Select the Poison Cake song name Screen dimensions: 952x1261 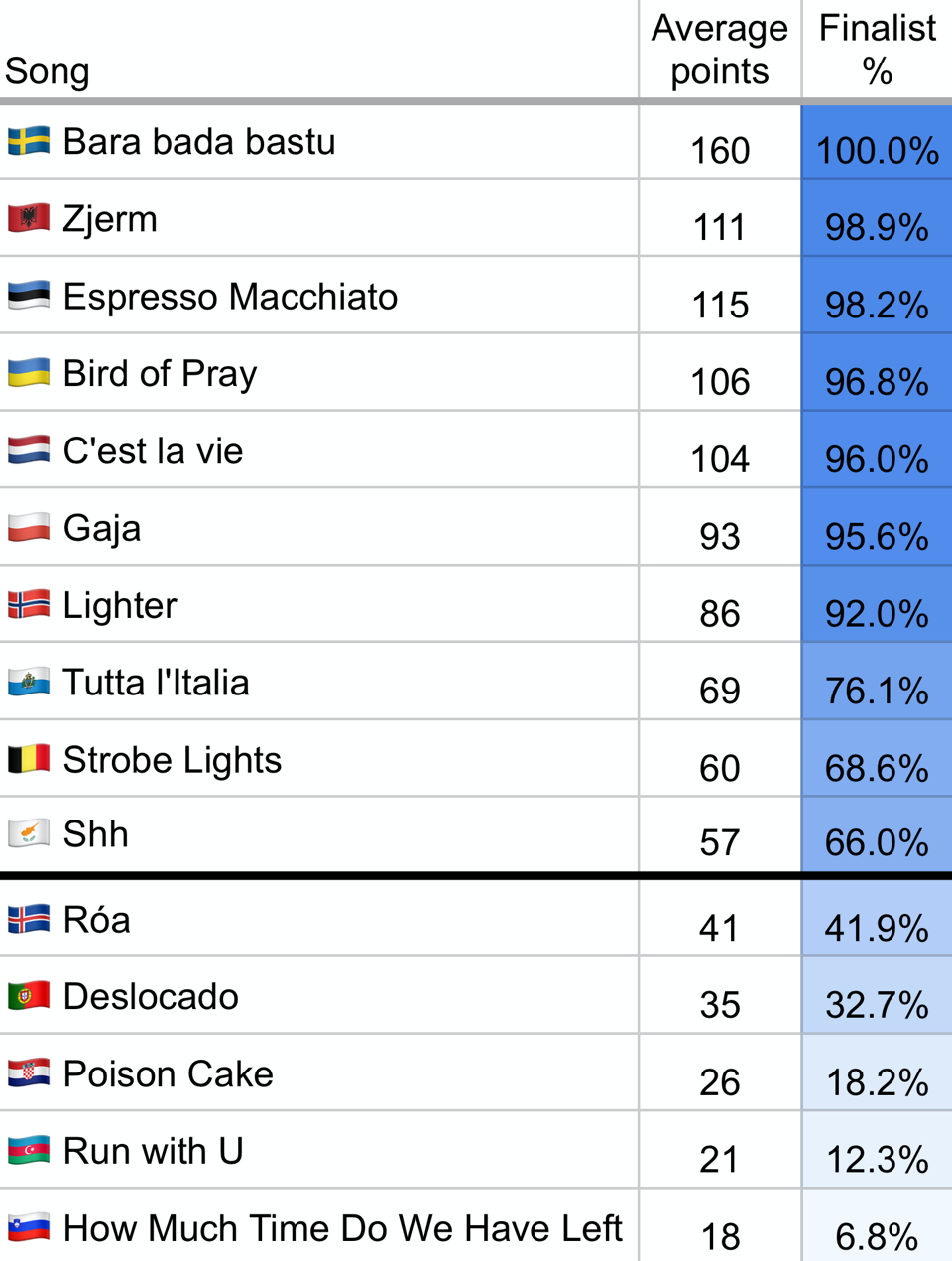[x=169, y=1073]
